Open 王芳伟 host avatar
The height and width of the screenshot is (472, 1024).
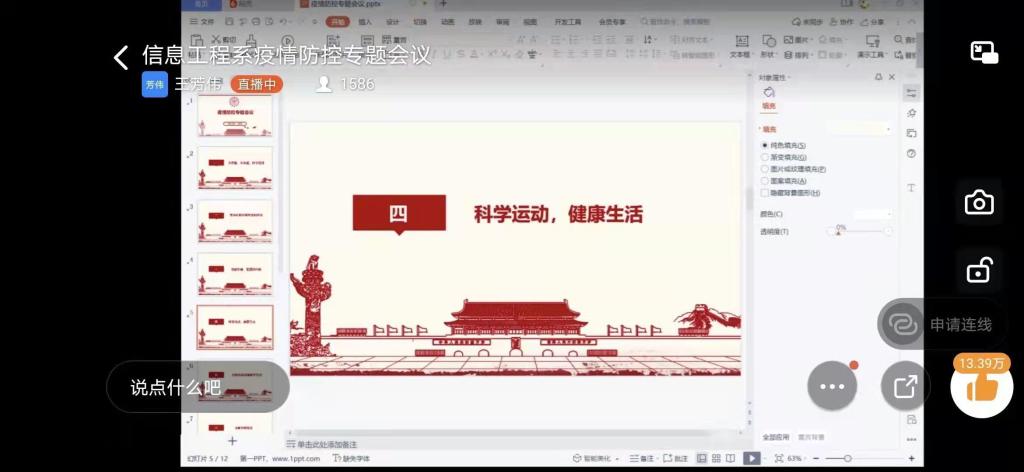(155, 84)
